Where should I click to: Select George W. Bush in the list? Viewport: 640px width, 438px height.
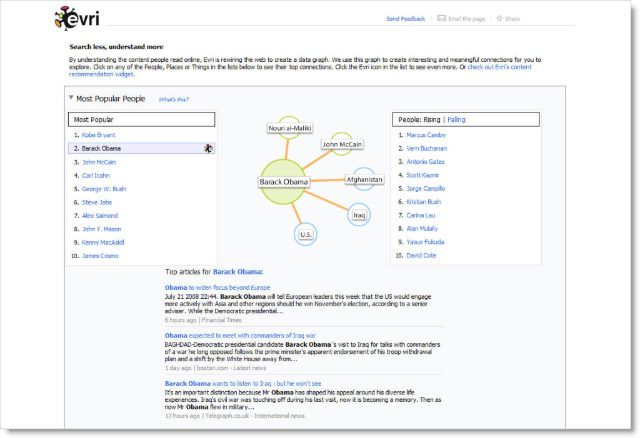[104, 189]
